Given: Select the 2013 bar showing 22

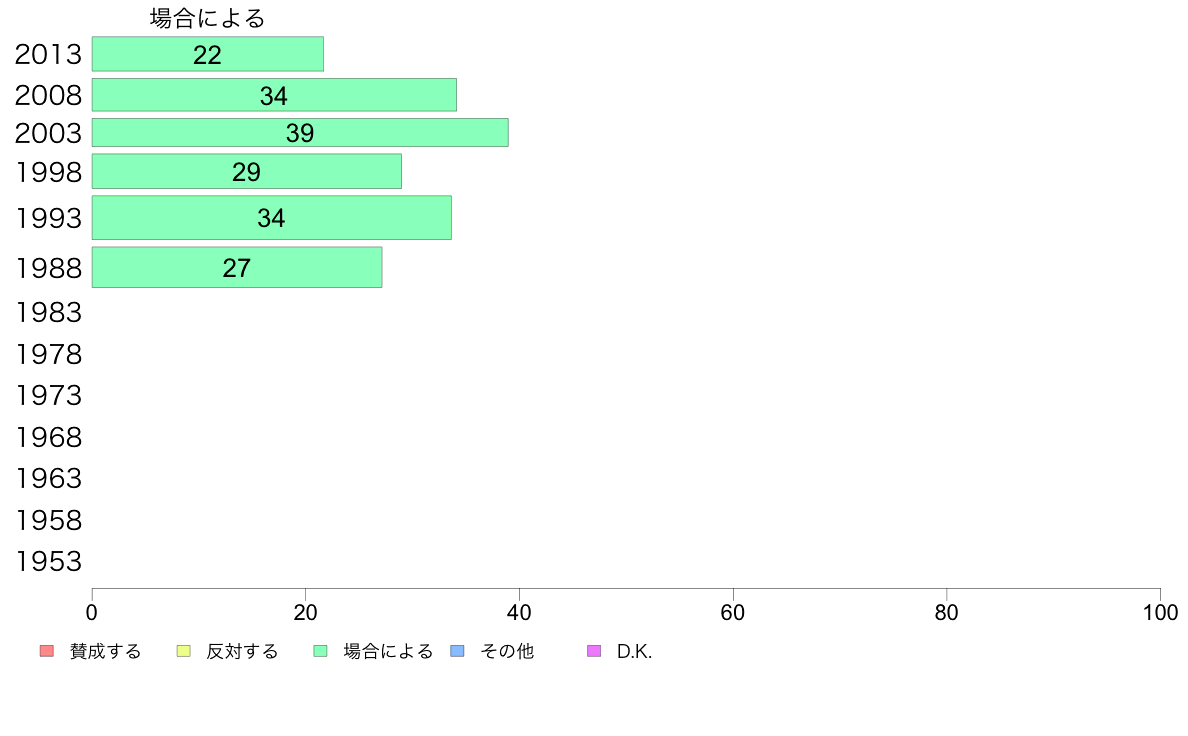Looking at the screenshot, I should click(x=208, y=54).
